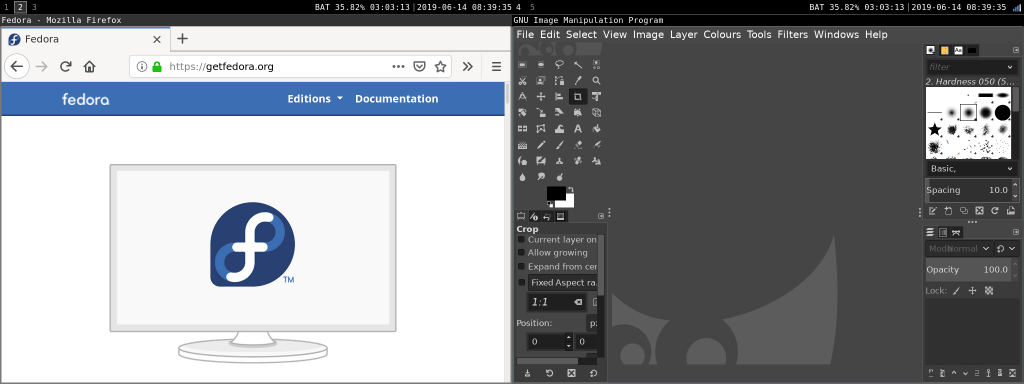Open a new Firefox tab
Viewport: 1024px width, 384px height.
(x=182, y=39)
